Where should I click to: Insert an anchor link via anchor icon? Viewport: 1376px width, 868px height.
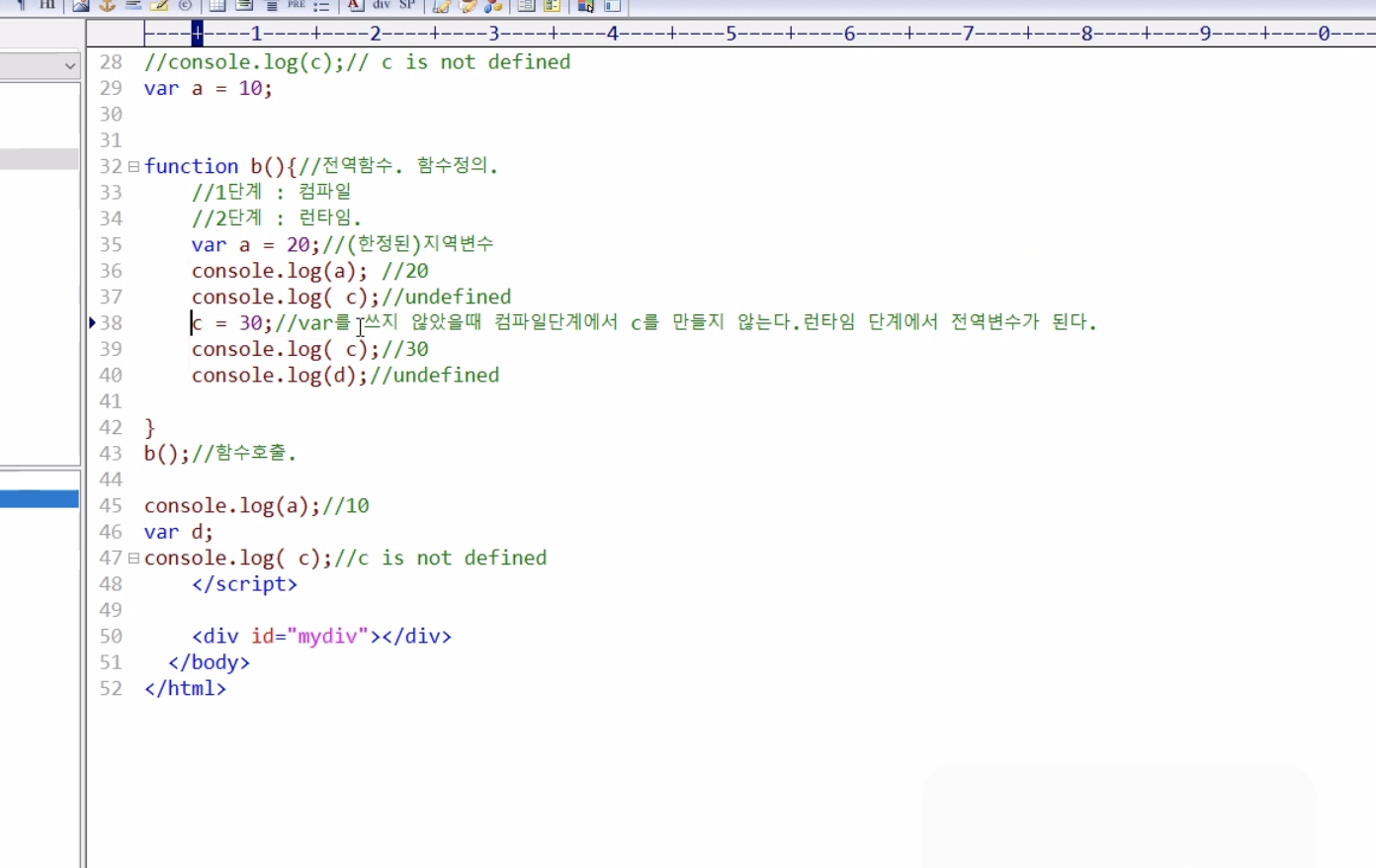point(107,5)
